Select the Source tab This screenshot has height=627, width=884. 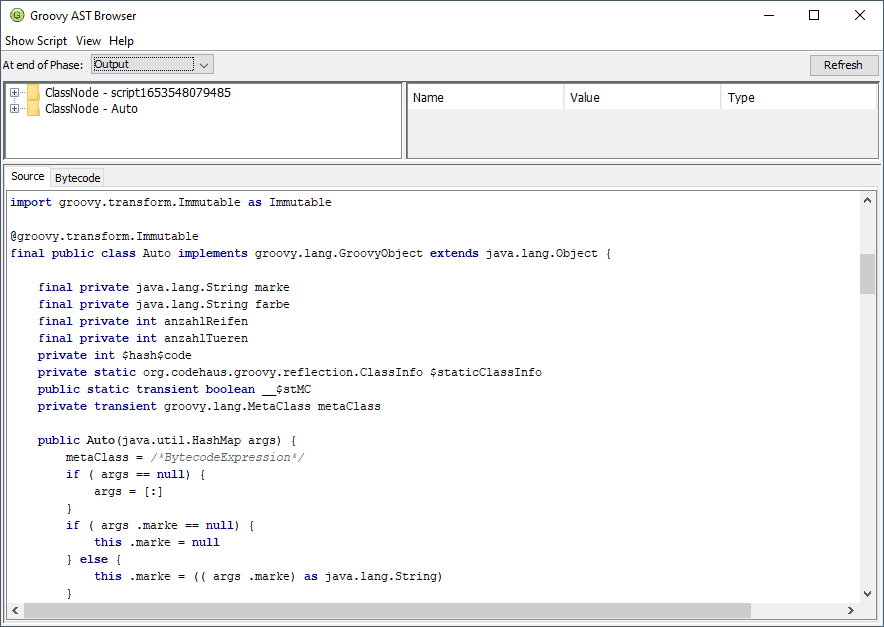[x=28, y=177]
